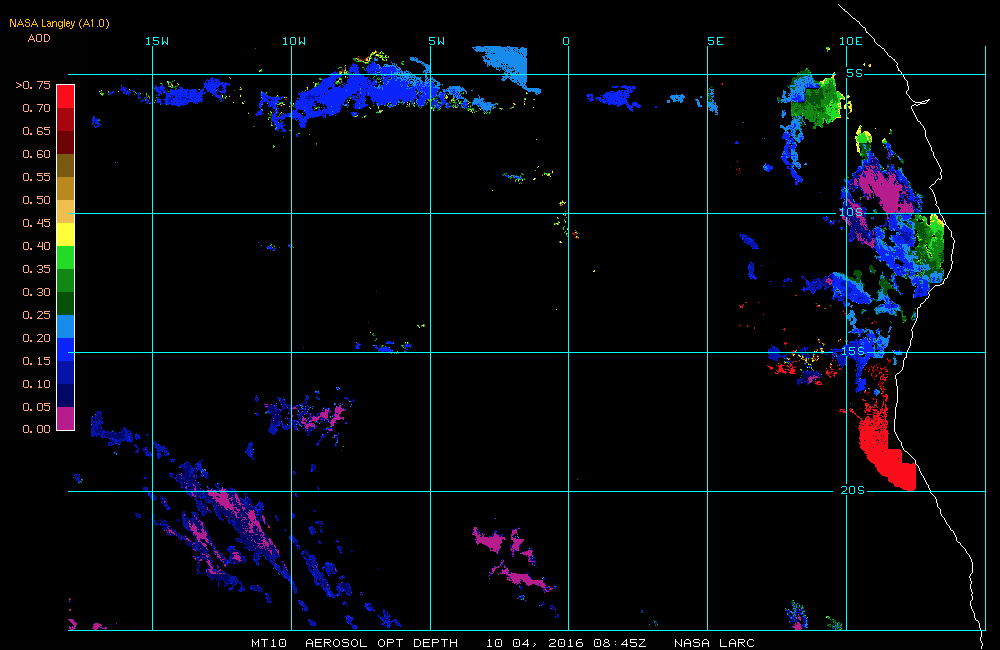Click the legend swatch between 0.65 and 0.60

pos(66,142)
